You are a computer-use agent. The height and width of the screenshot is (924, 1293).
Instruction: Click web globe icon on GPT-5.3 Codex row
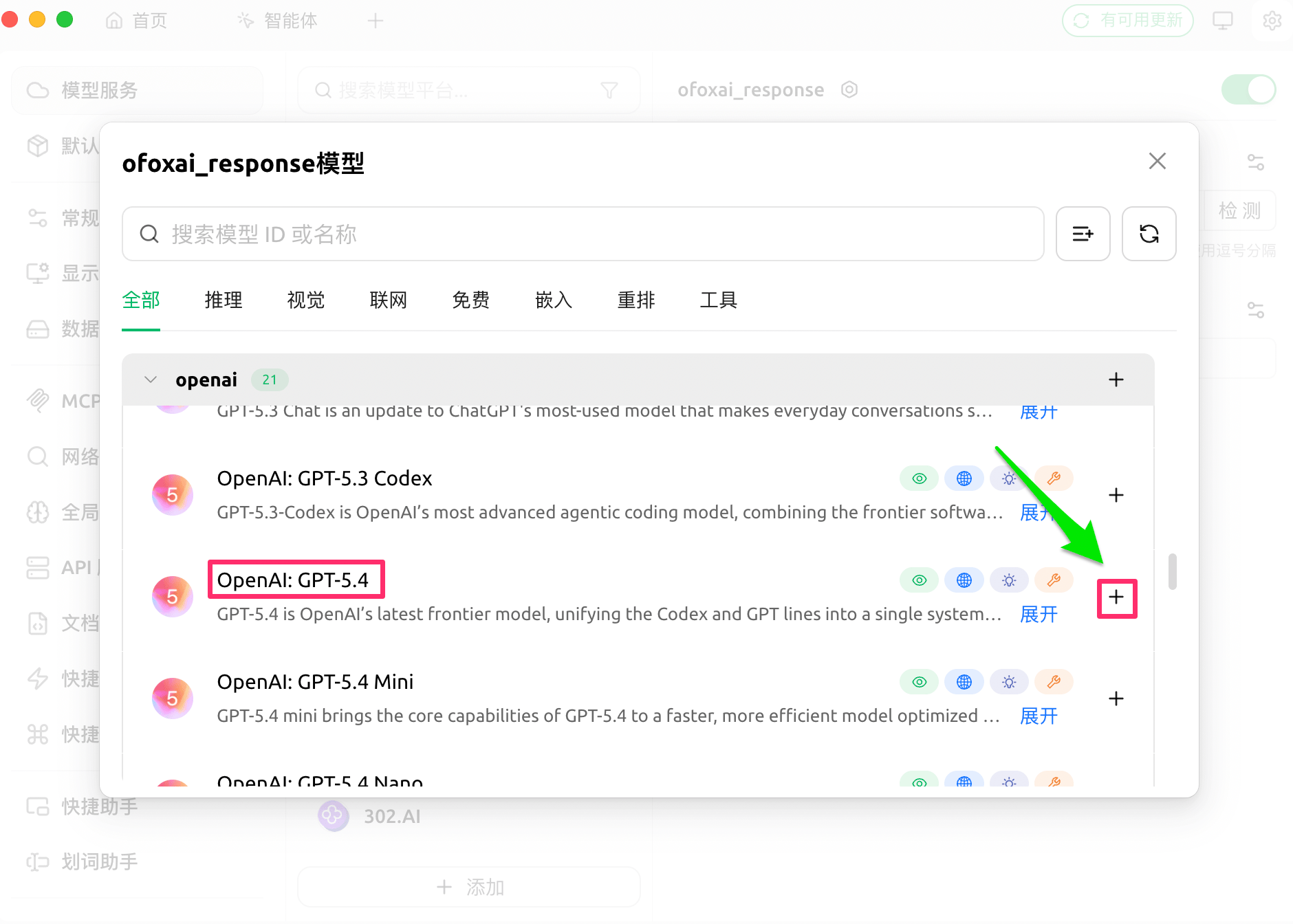click(x=964, y=478)
